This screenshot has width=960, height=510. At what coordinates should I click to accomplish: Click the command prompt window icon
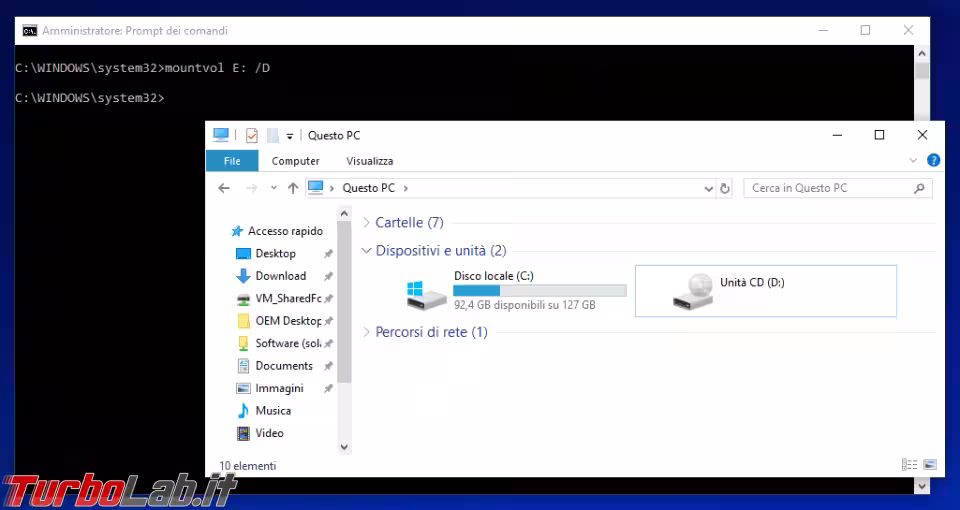(29, 31)
